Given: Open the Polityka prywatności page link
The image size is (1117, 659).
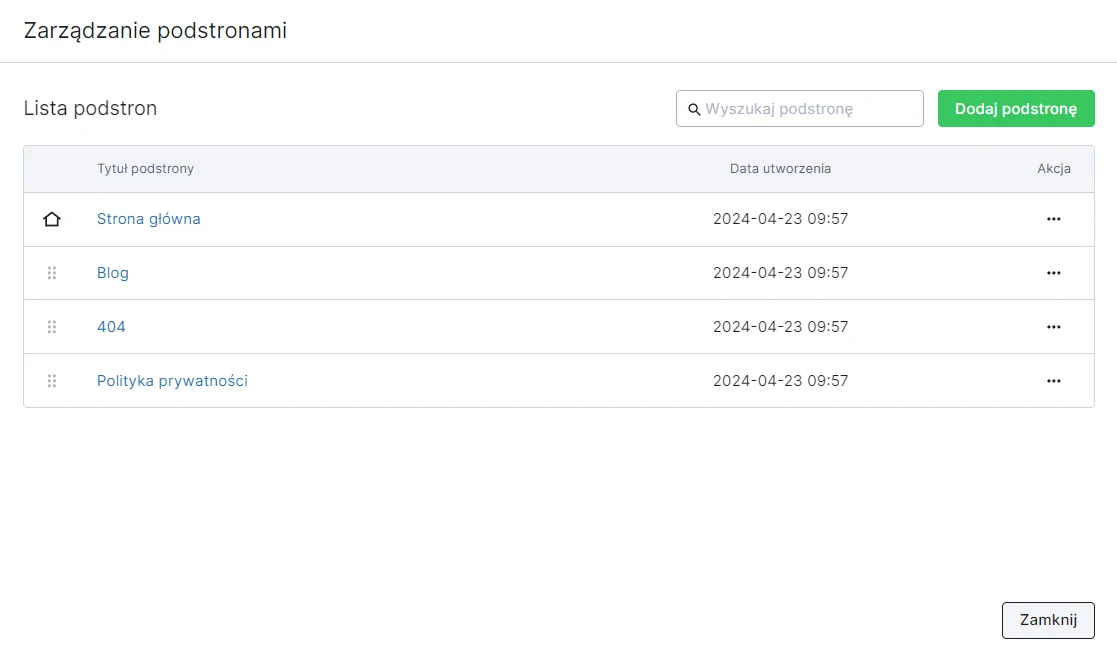Looking at the screenshot, I should tap(172, 381).
